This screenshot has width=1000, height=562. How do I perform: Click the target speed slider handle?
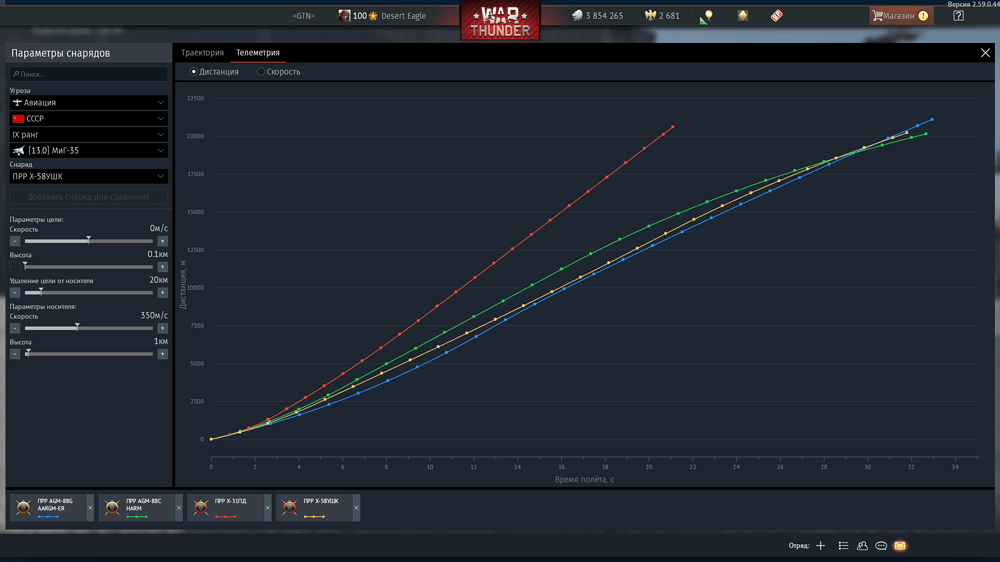point(89,240)
